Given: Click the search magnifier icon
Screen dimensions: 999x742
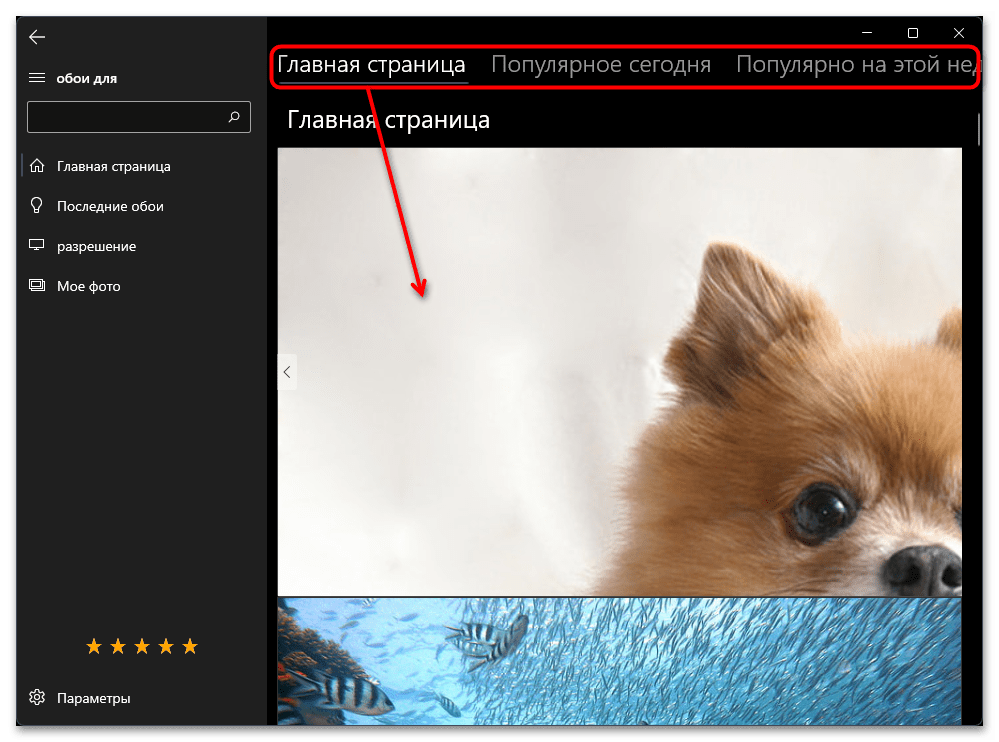Looking at the screenshot, I should (x=234, y=117).
